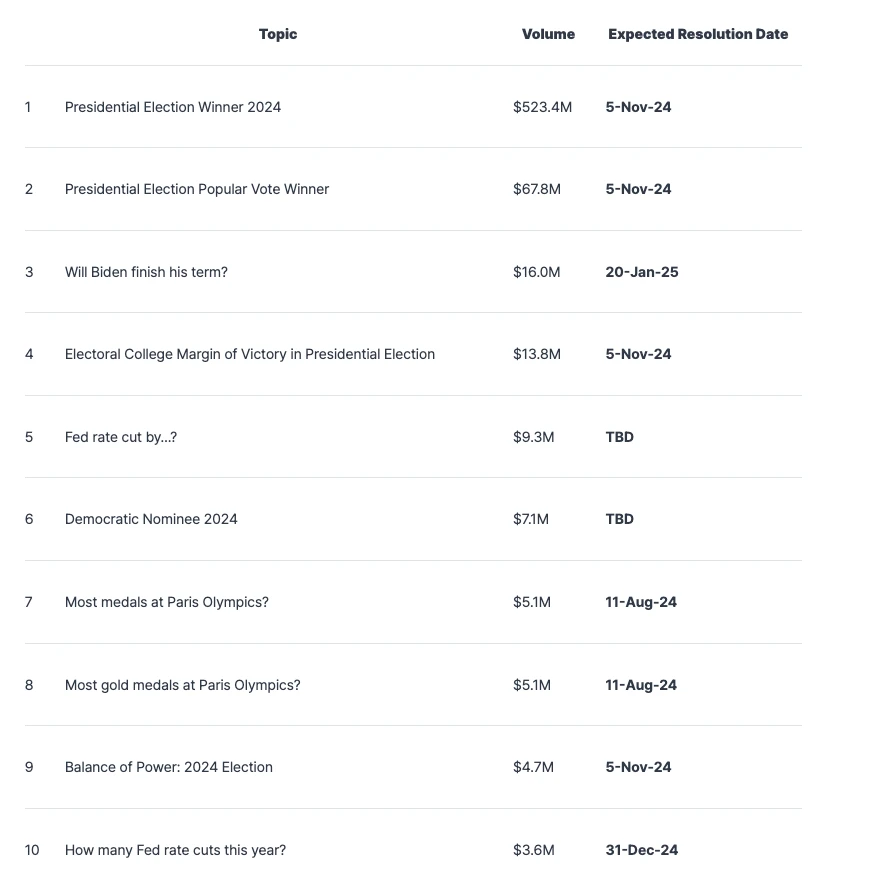Select Presidential Election Popular Vote Winner
Screen dimensions: 873x894
pyautogui.click(x=196, y=189)
